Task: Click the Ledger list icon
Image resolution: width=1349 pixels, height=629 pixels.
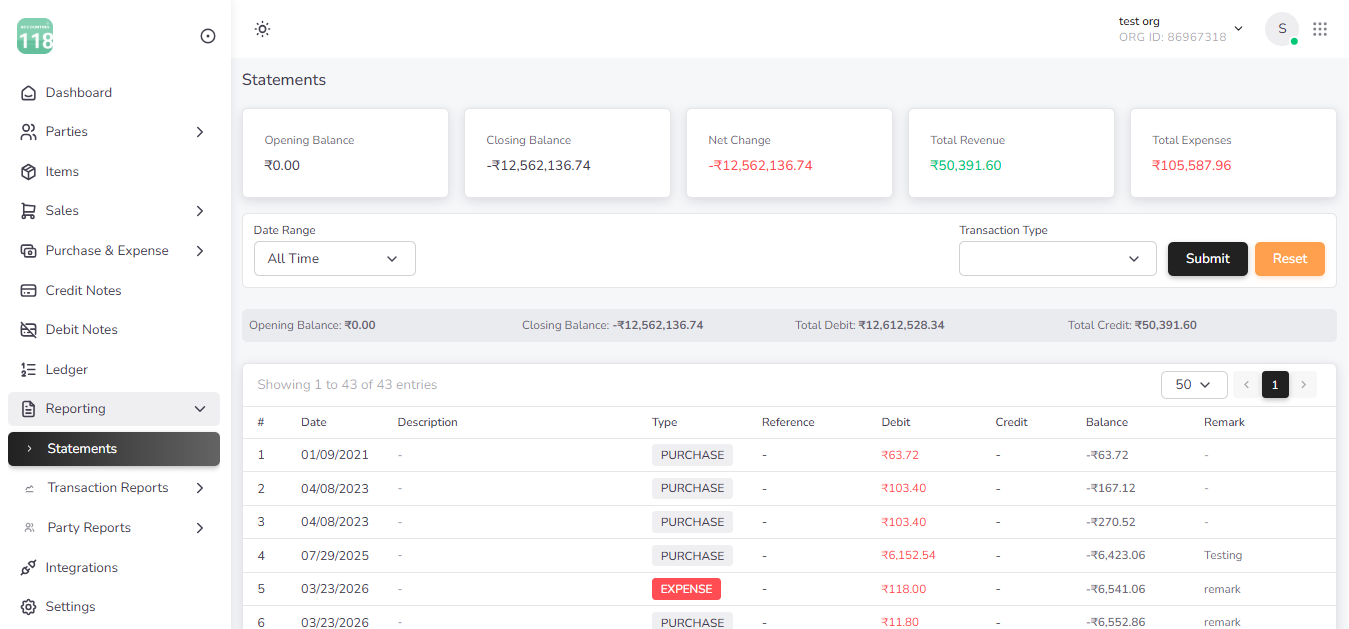Action: [x=28, y=370]
